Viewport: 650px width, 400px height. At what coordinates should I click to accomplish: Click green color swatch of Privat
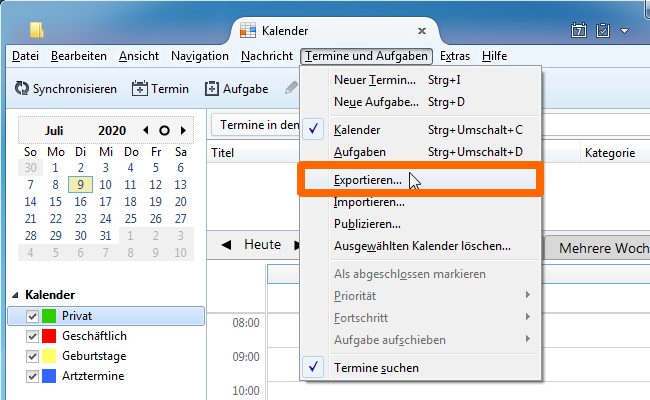[x=49, y=316]
